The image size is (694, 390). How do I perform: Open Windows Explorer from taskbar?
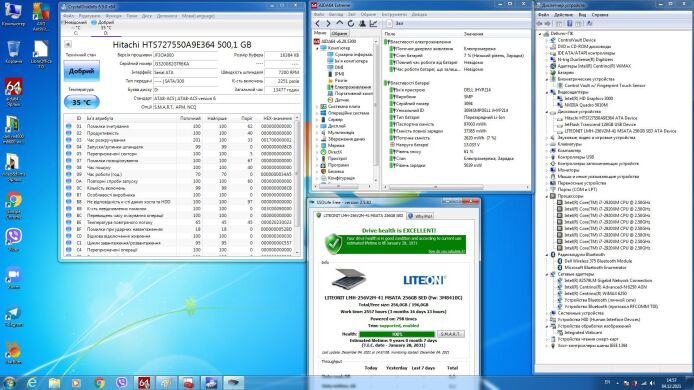click(x=54, y=382)
